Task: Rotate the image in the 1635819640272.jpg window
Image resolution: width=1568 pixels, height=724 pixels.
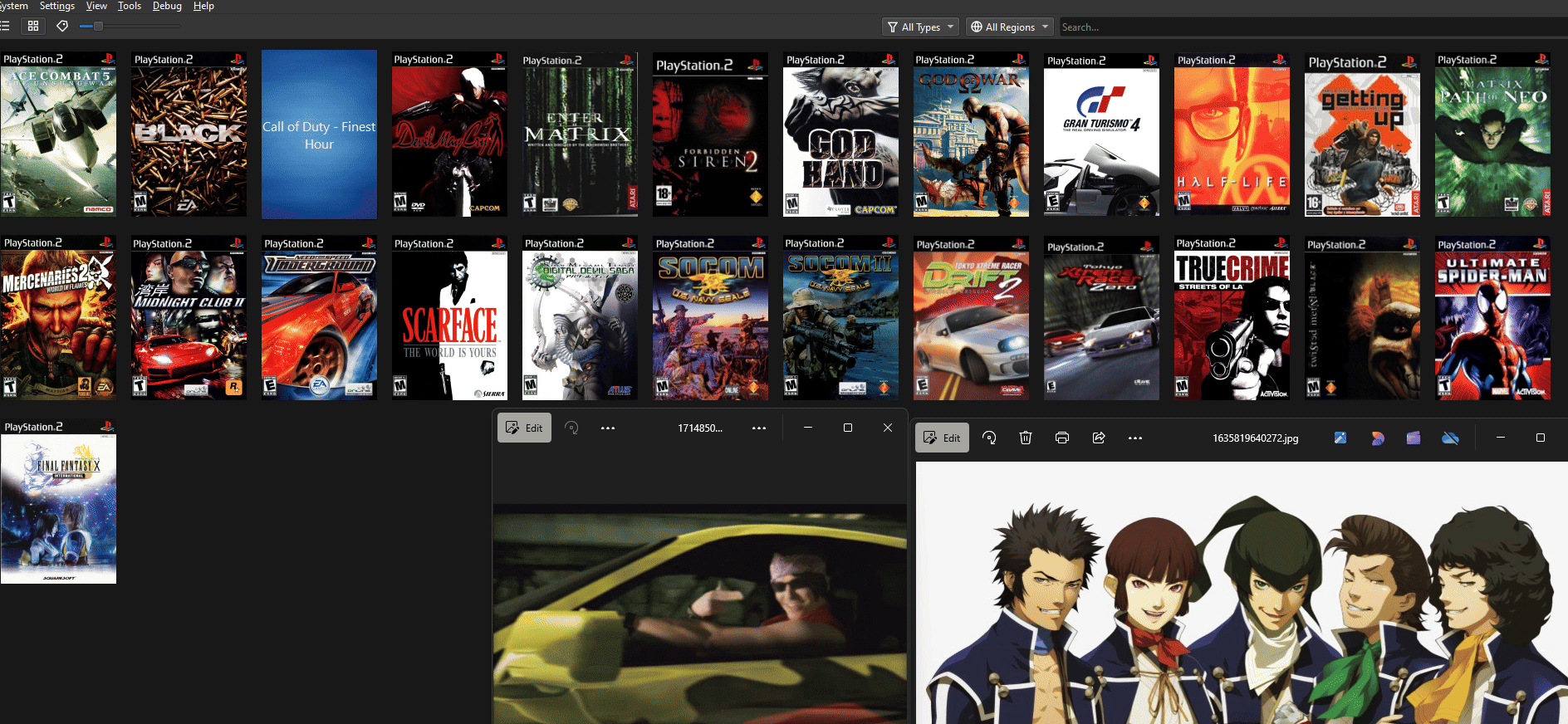Action: click(x=989, y=438)
